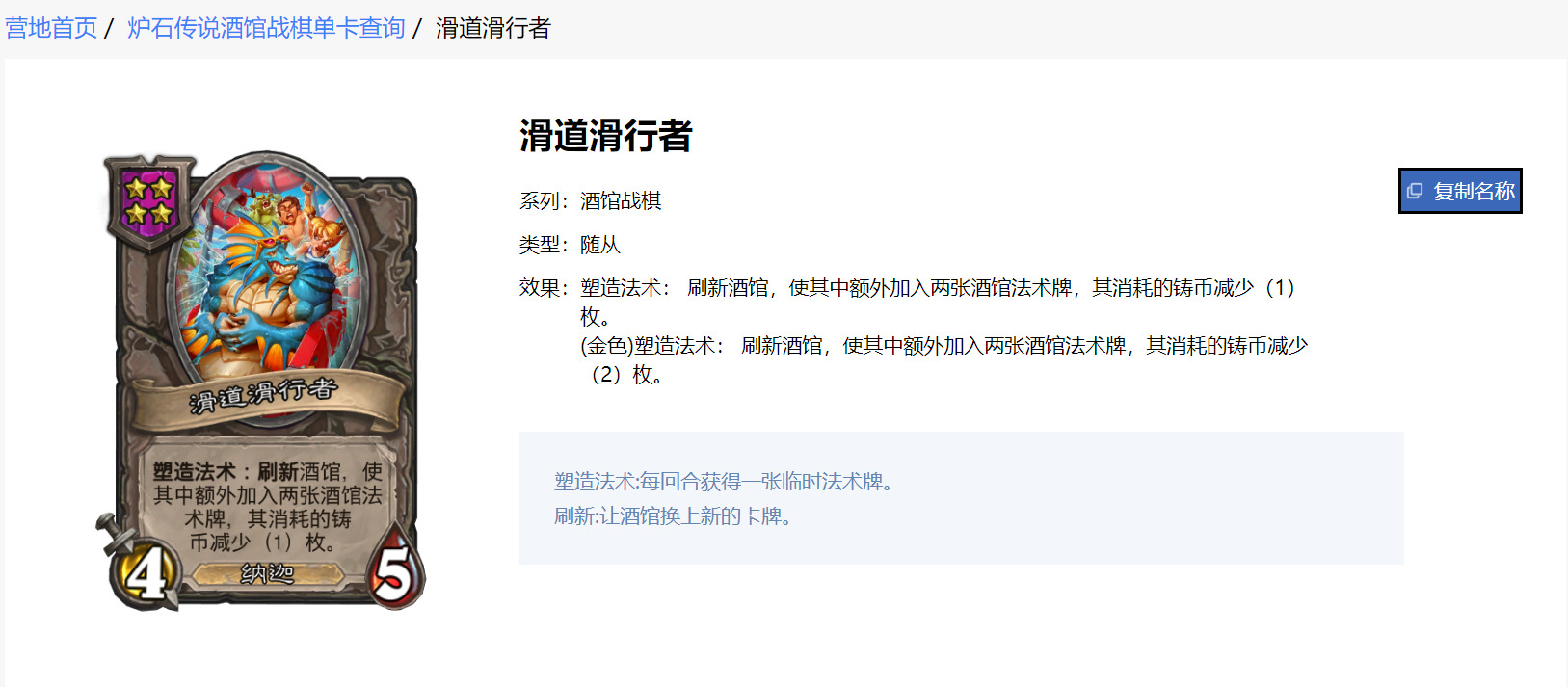Click the tavern tier stars badge on card

149,200
